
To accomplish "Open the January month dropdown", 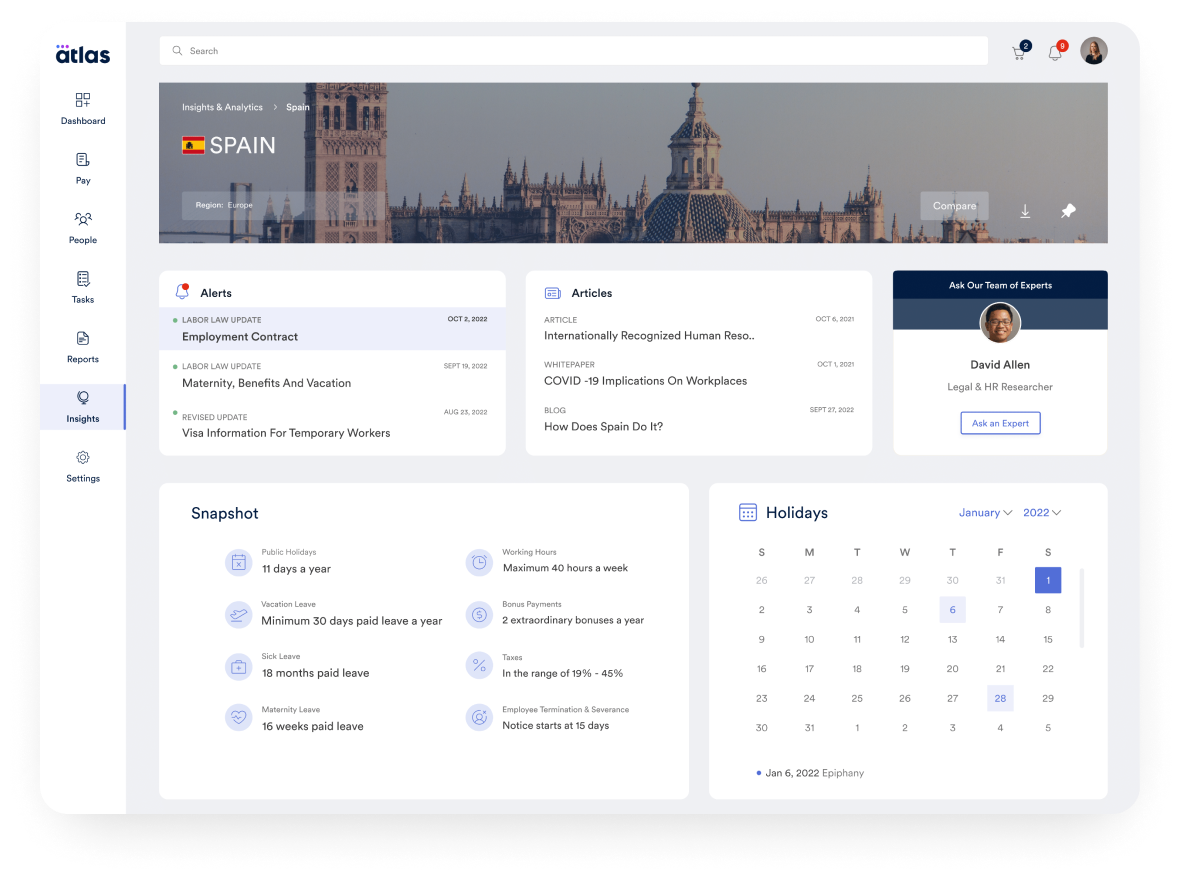I will [985, 512].
